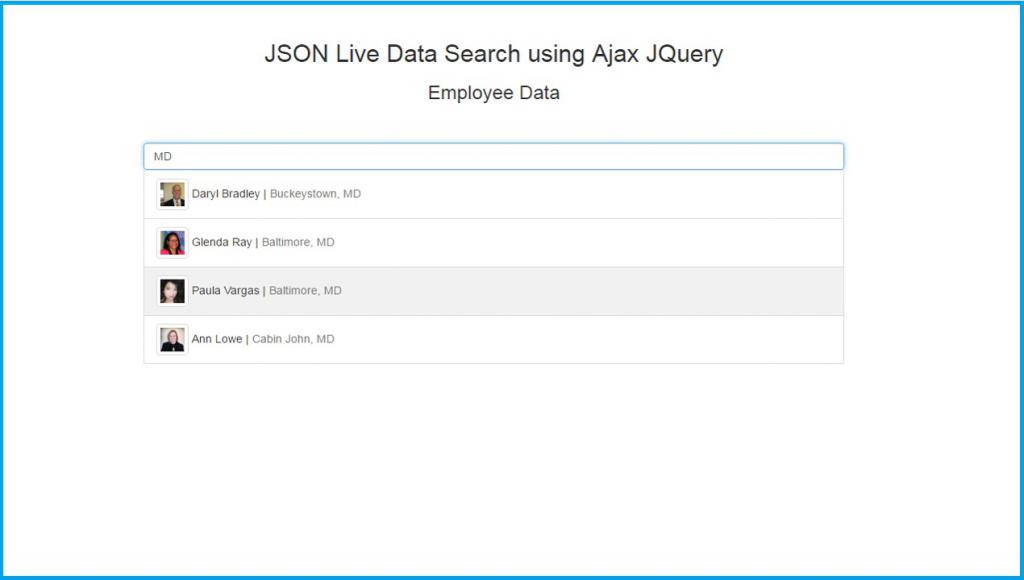Select Ann Lowe's profile photo
This screenshot has height=580, width=1024.
coord(172,339)
